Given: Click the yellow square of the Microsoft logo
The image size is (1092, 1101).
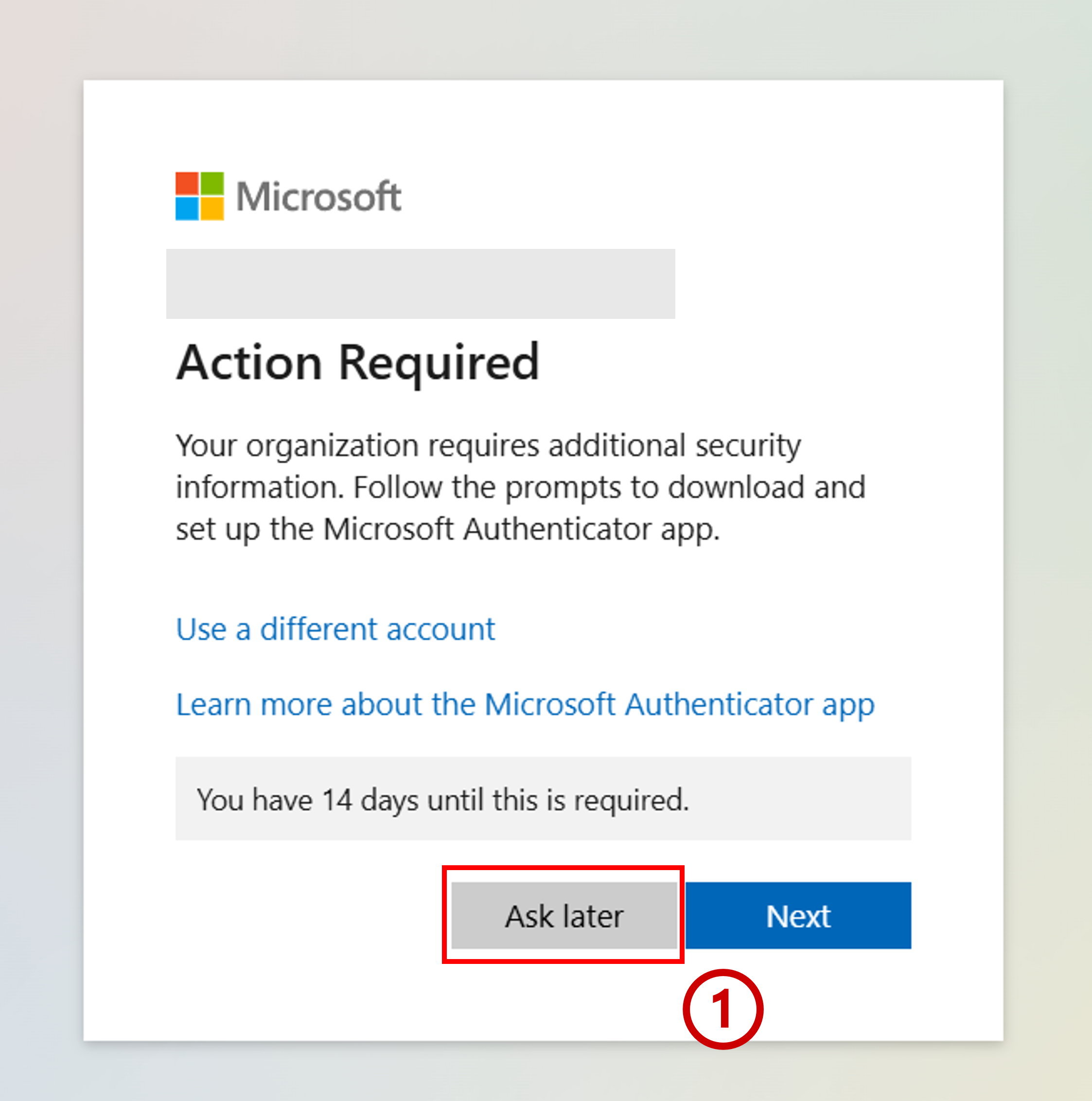Looking at the screenshot, I should tap(212, 209).
